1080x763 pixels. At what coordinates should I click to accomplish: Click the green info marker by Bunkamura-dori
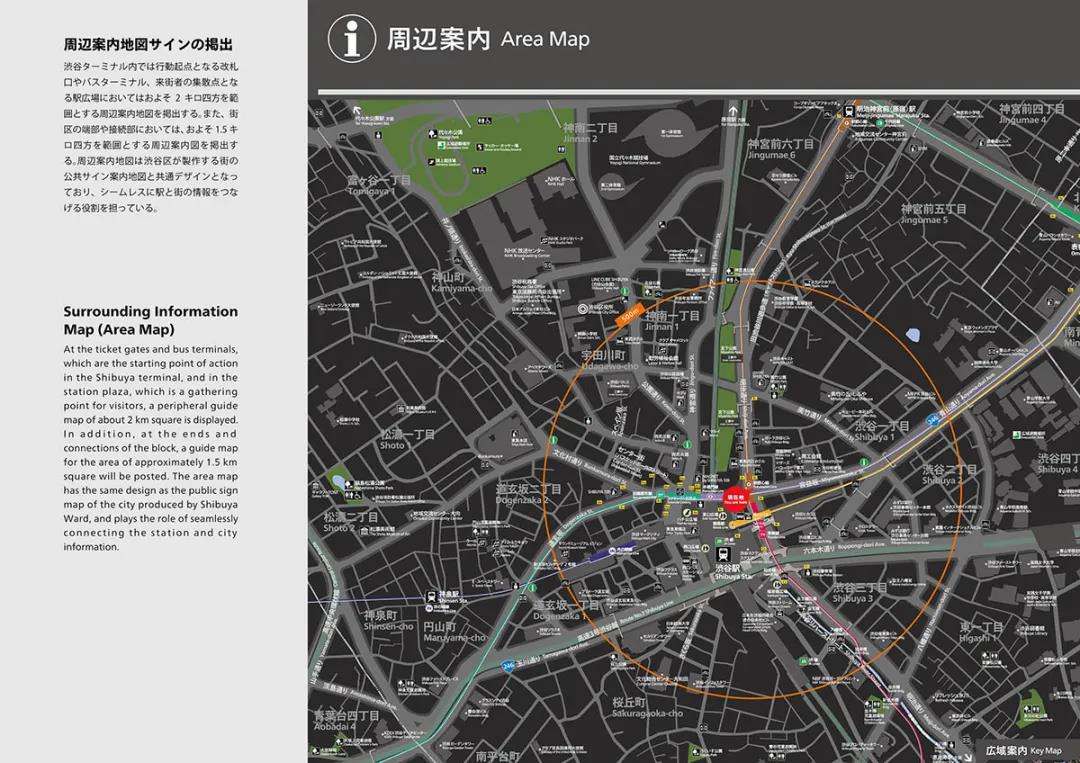click(x=553, y=439)
